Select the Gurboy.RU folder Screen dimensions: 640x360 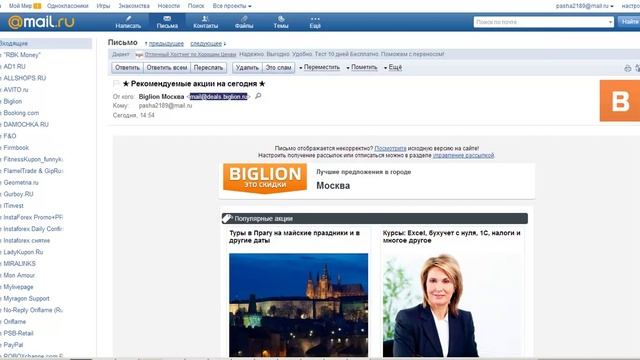click(x=18, y=194)
